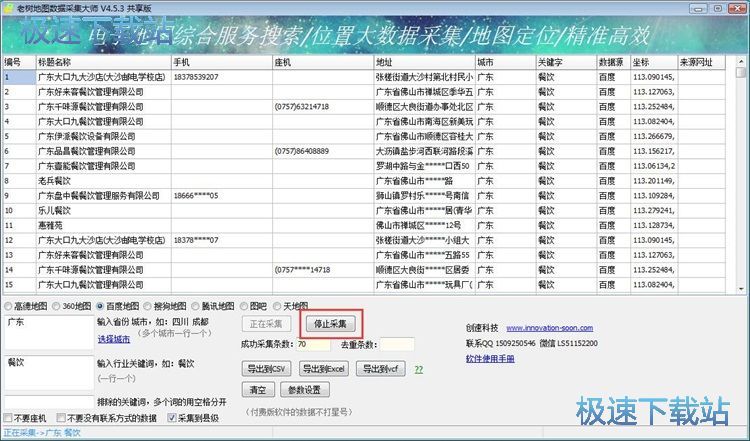Sort by the 座机 column header
Viewport: 750px width, 441px height.
[x=323, y=62]
